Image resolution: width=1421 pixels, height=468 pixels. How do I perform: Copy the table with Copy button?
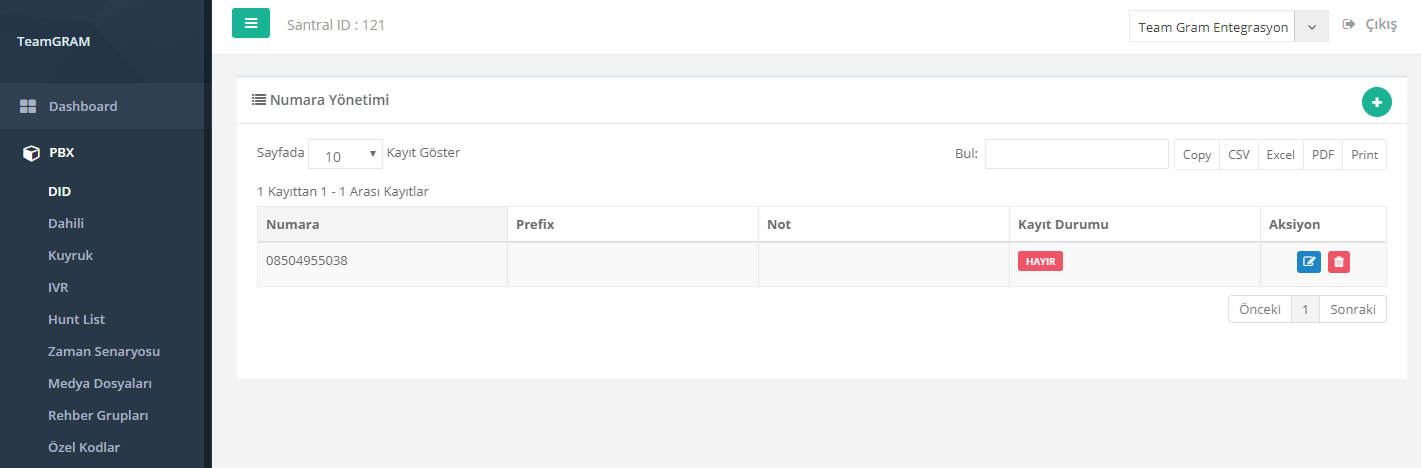[1197, 154]
